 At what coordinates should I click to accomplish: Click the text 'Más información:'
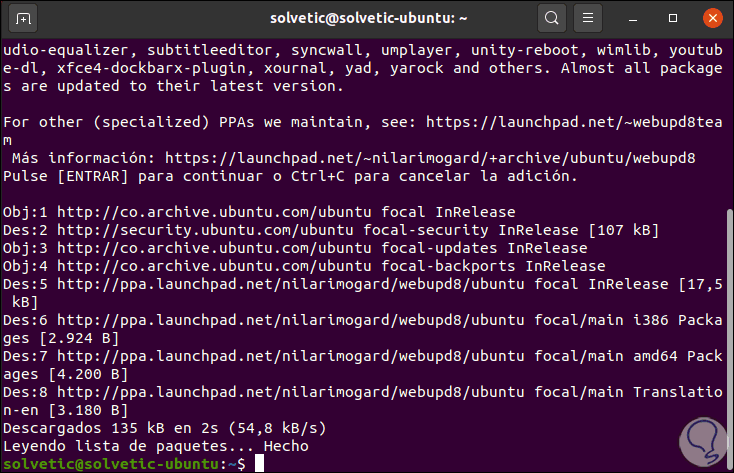pos(83,158)
